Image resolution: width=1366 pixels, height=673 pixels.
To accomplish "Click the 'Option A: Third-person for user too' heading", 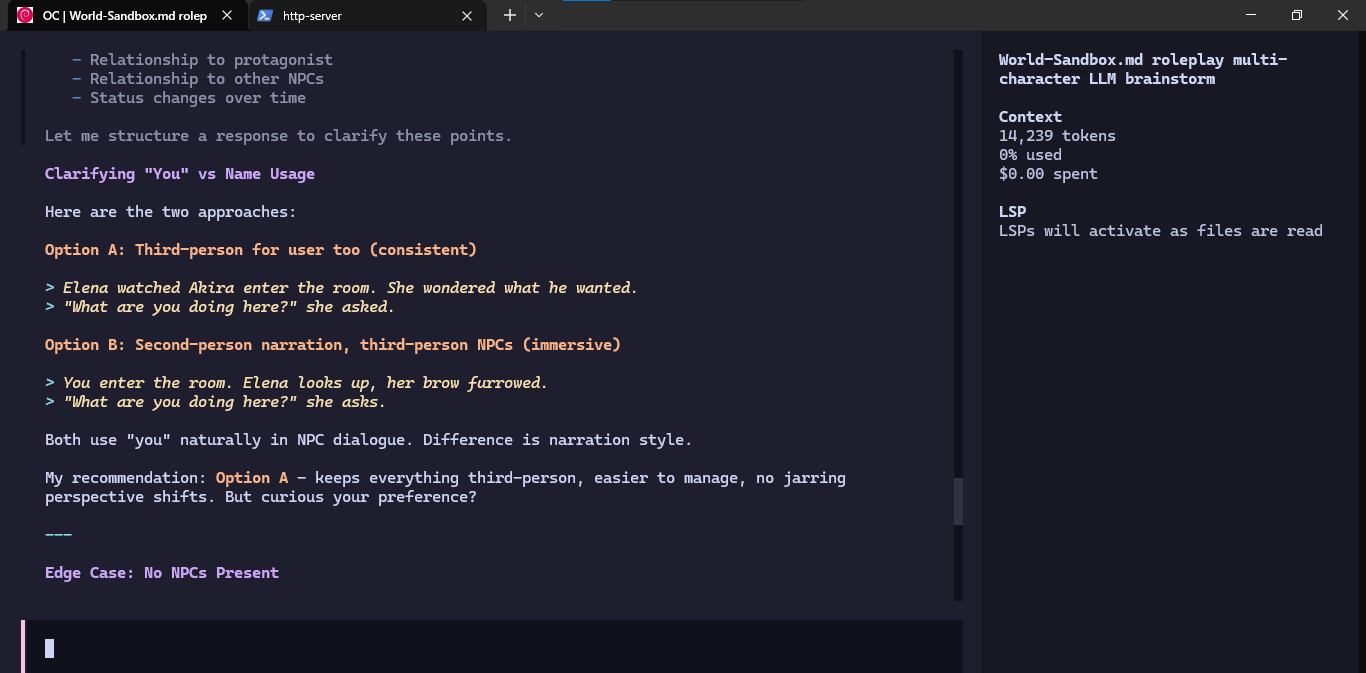I will pyautogui.click(x=261, y=250).
